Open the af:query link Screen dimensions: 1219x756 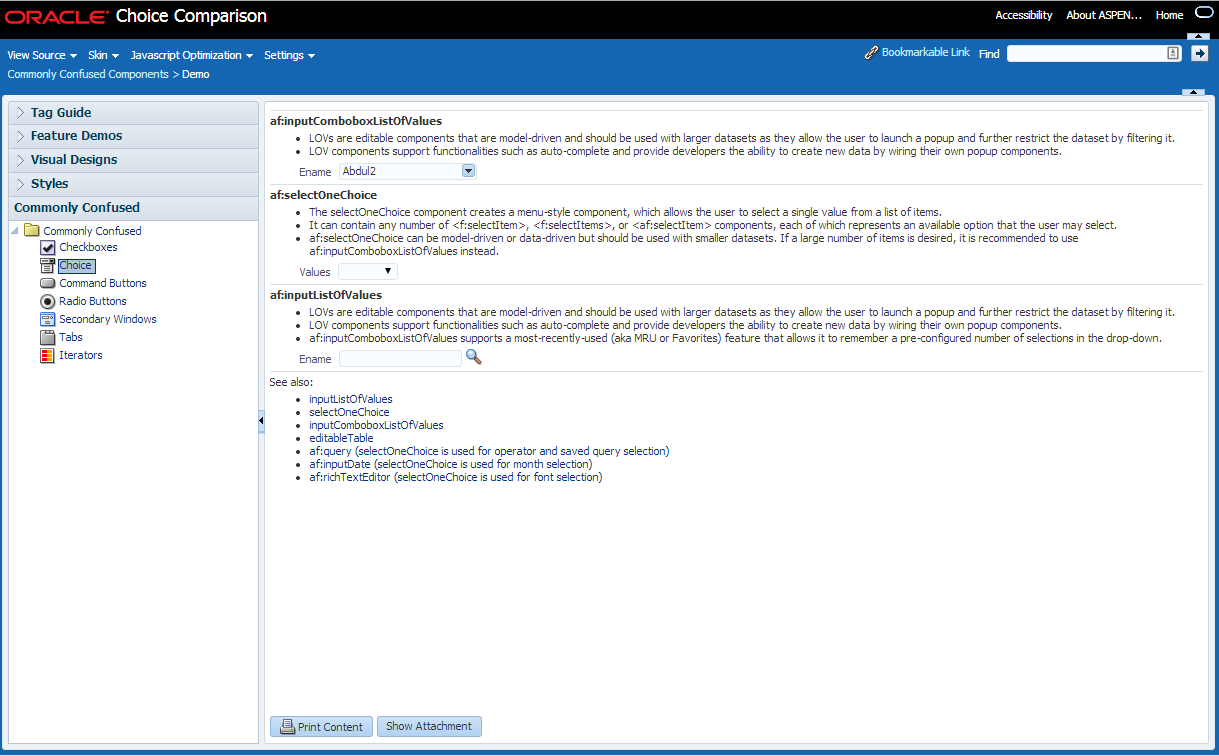pos(489,452)
